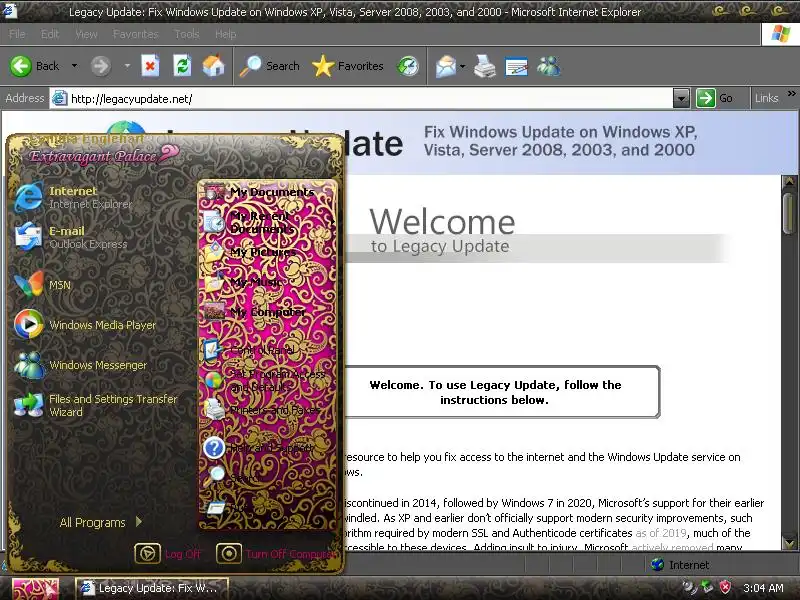Viewport: 800px width, 600px height.
Task: Open Control Panel in Start menu
Action: pos(267,350)
